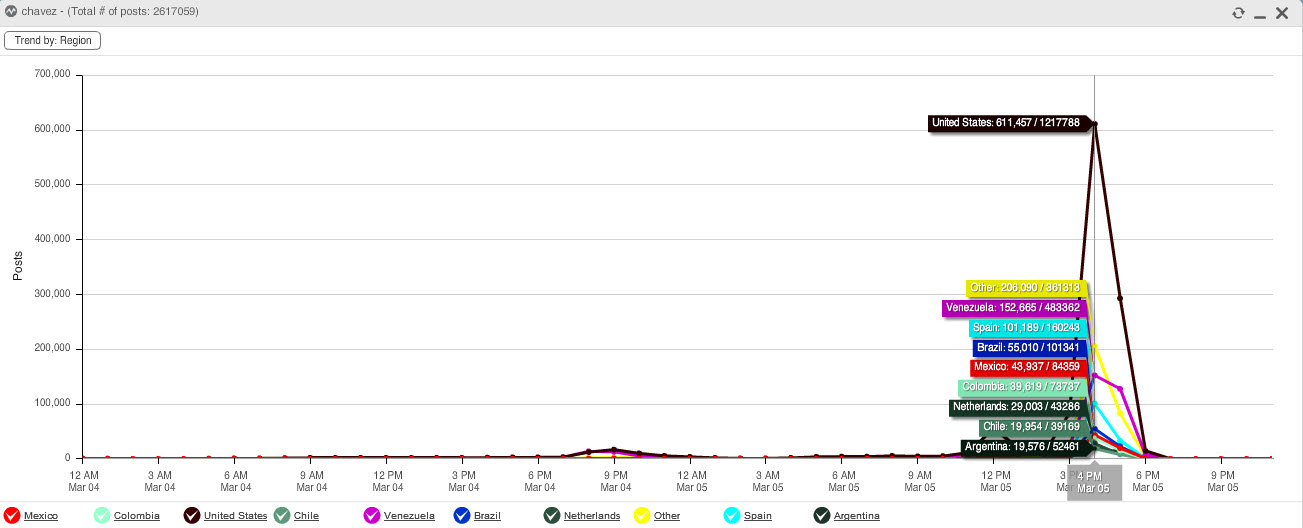1303x528 pixels.
Task: Hide the Chile series checkbox
Action: 282,516
